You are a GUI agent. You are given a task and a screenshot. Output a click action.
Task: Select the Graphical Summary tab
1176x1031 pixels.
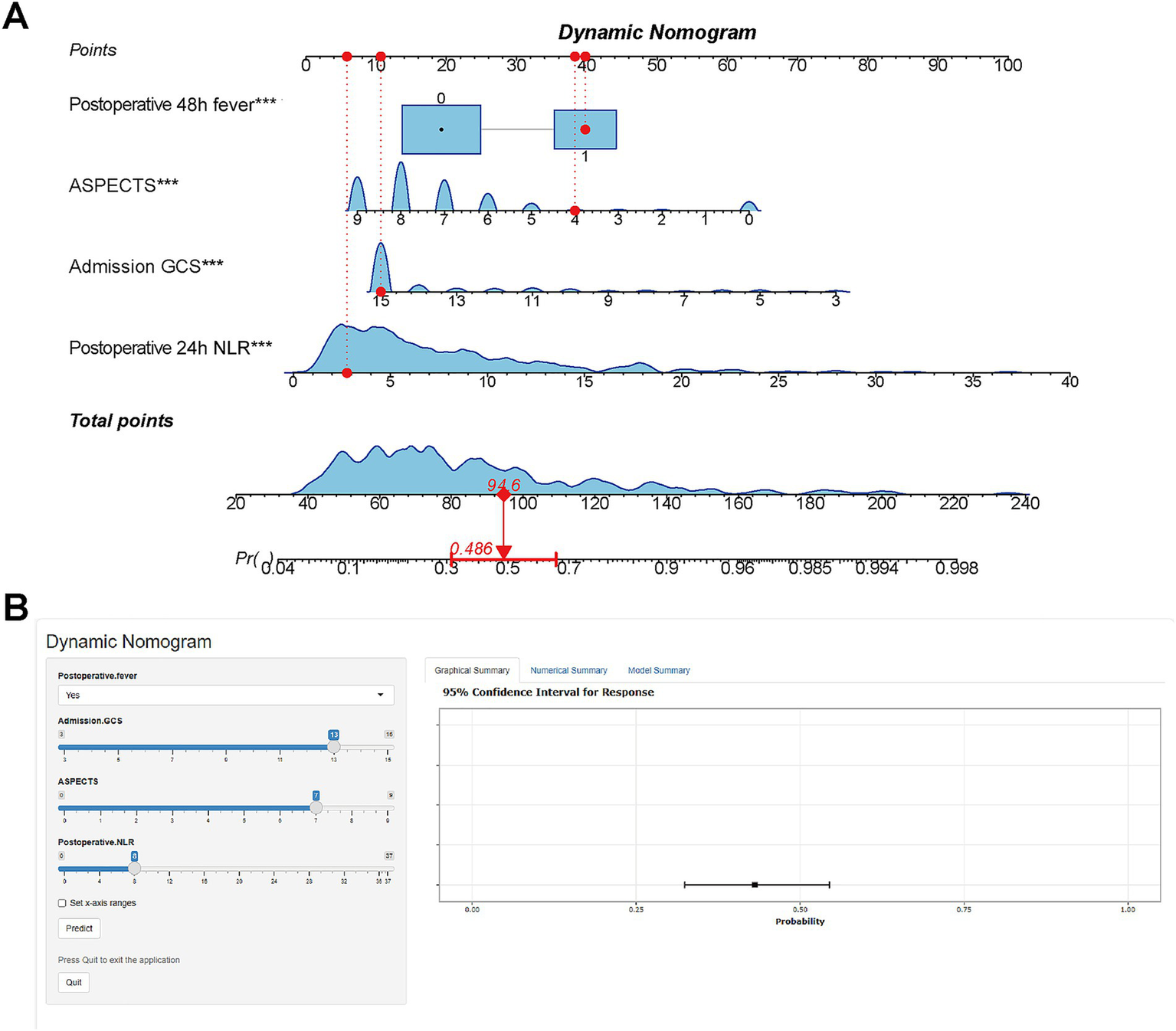pos(472,670)
